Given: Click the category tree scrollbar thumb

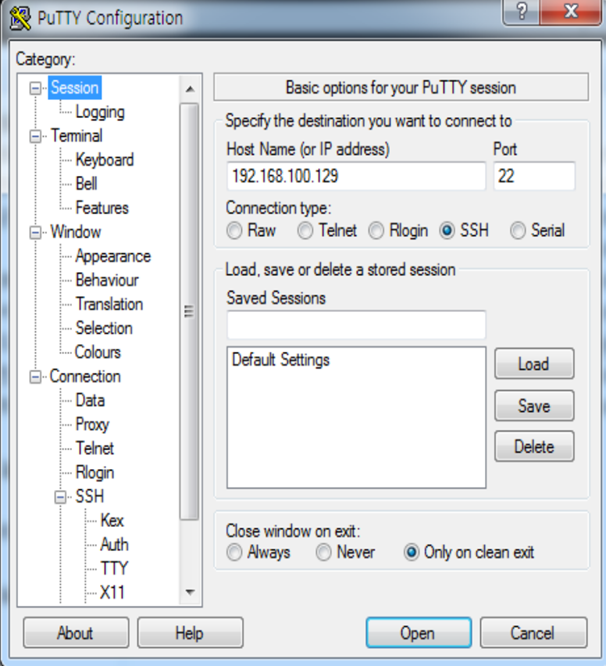Looking at the screenshot, I should coord(189,311).
